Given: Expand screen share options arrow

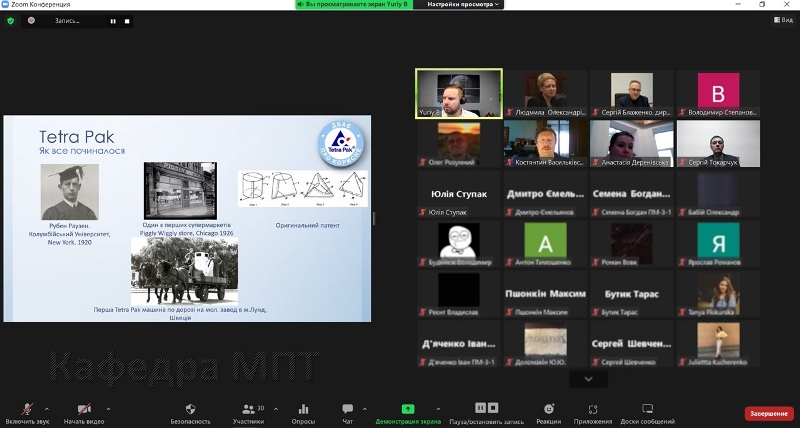Looking at the screenshot, I should (x=438, y=409).
